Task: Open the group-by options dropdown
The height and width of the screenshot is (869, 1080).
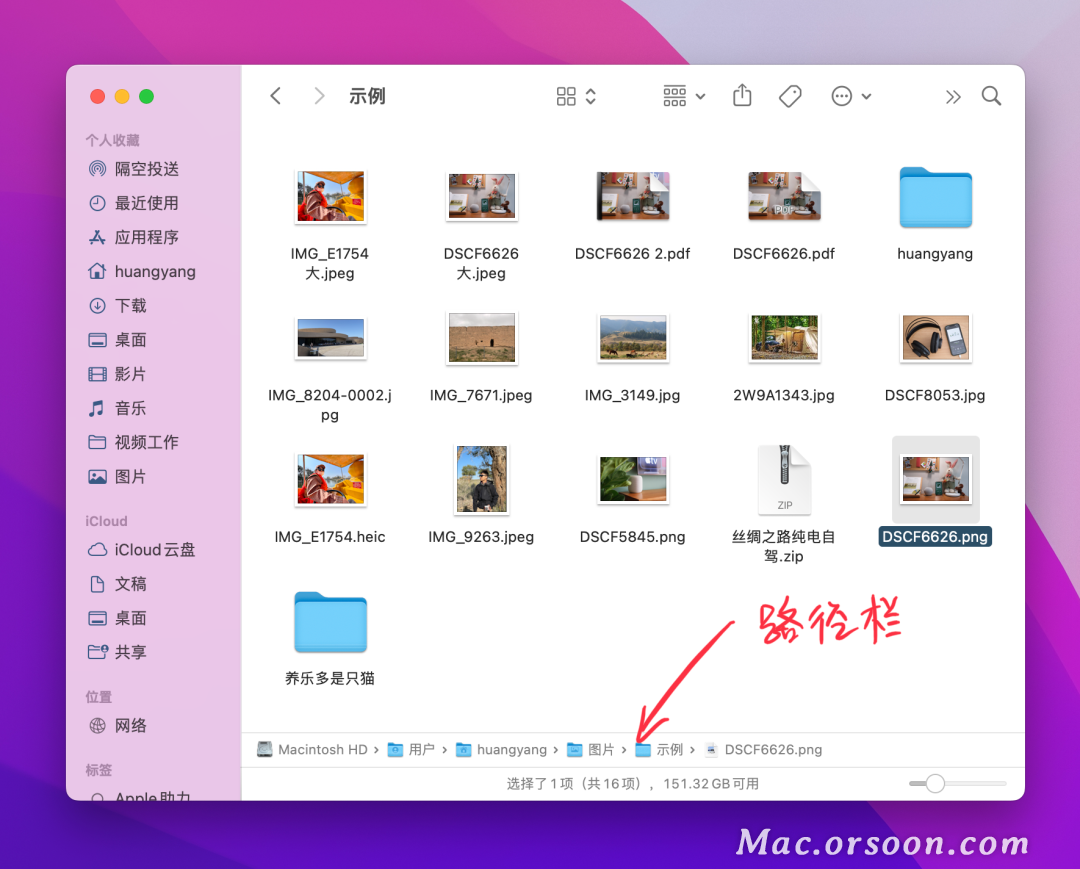Action: (x=684, y=96)
